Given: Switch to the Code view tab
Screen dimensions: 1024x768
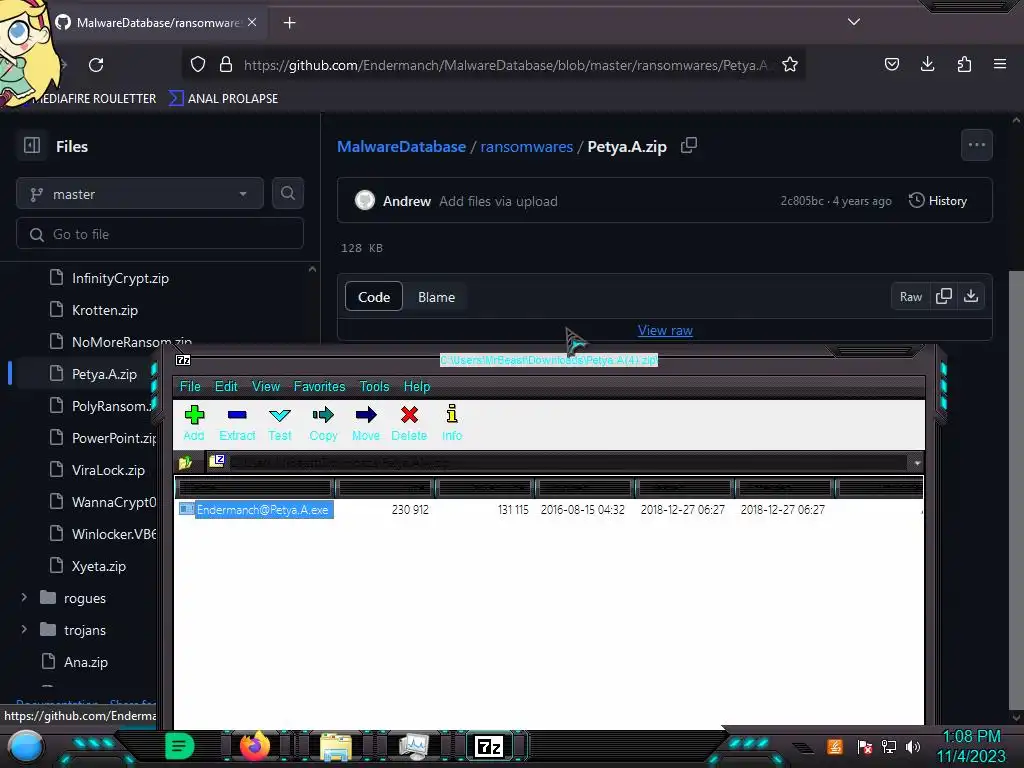Looking at the screenshot, I should pyautogui.click(x=374, y=297).
